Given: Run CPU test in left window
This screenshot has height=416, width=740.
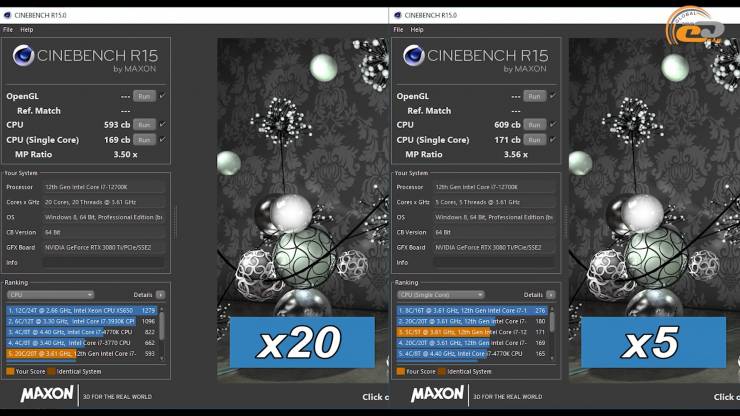Looking at the screenshot, I should (x=144, y=125).
